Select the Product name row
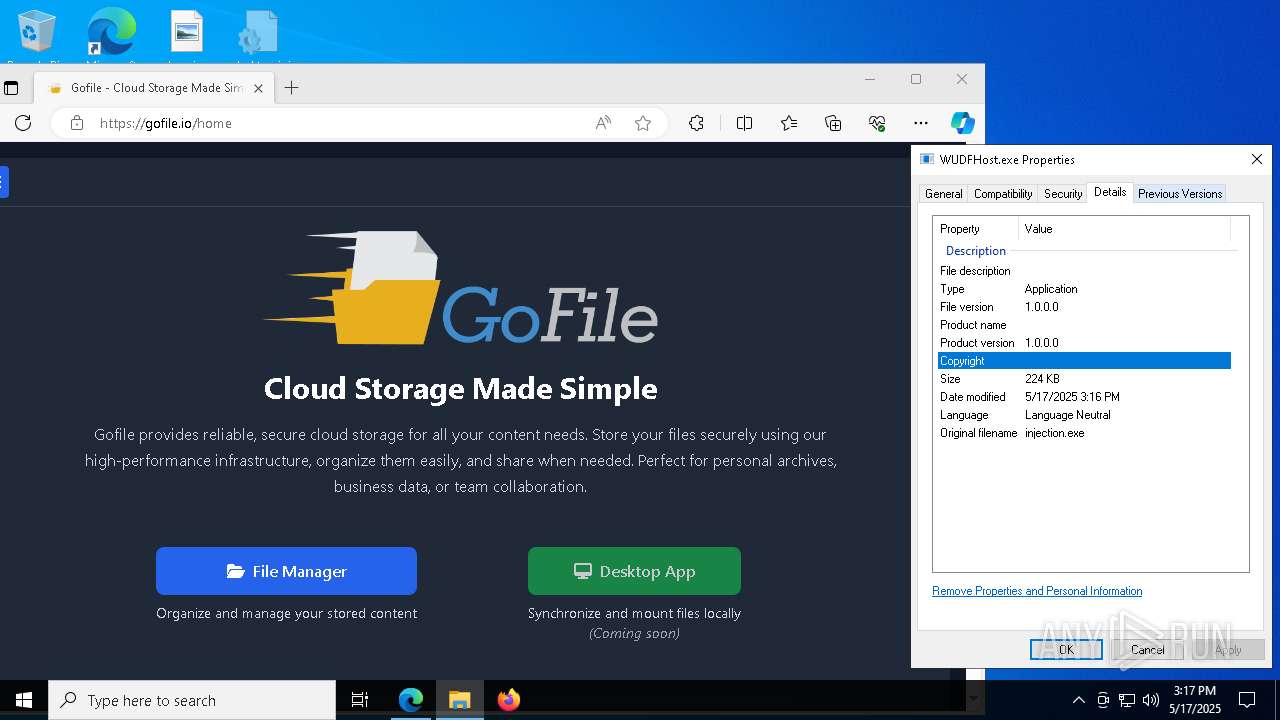 (x=1084, y=325)
